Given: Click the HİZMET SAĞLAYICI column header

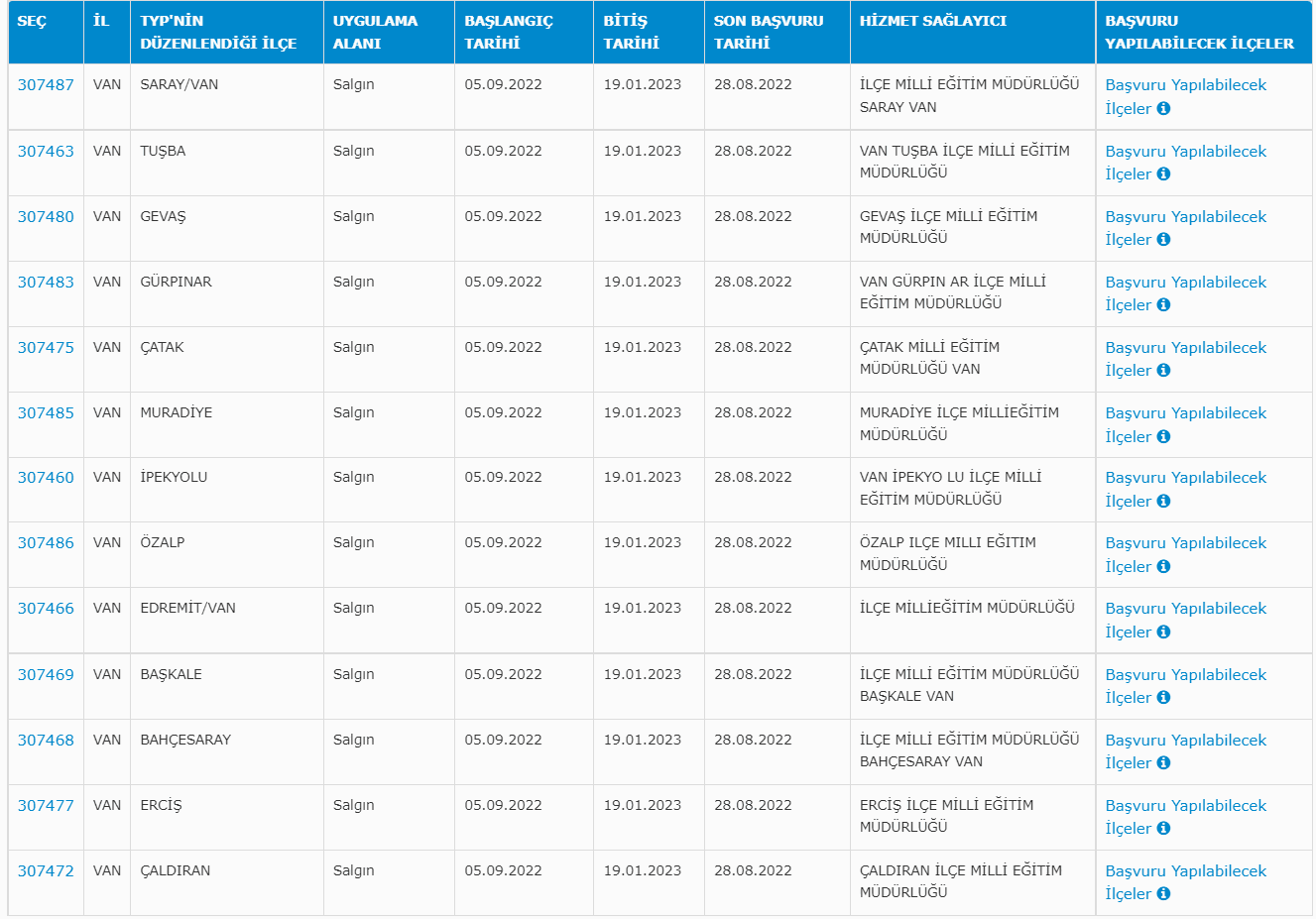Looking at the screenshot, I should click(932, 21).
